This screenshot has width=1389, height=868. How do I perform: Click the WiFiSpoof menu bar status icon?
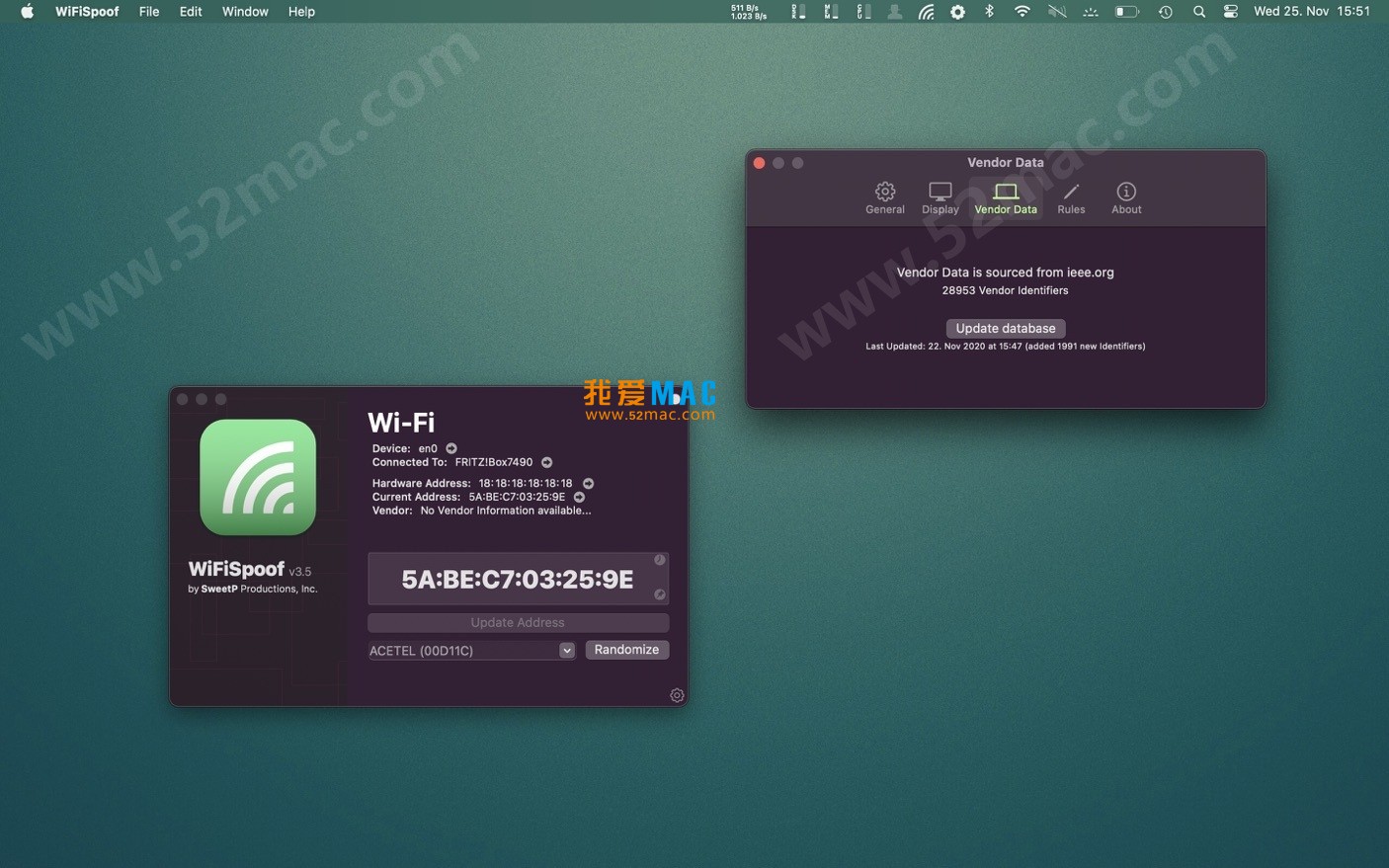tap(926, 12)
